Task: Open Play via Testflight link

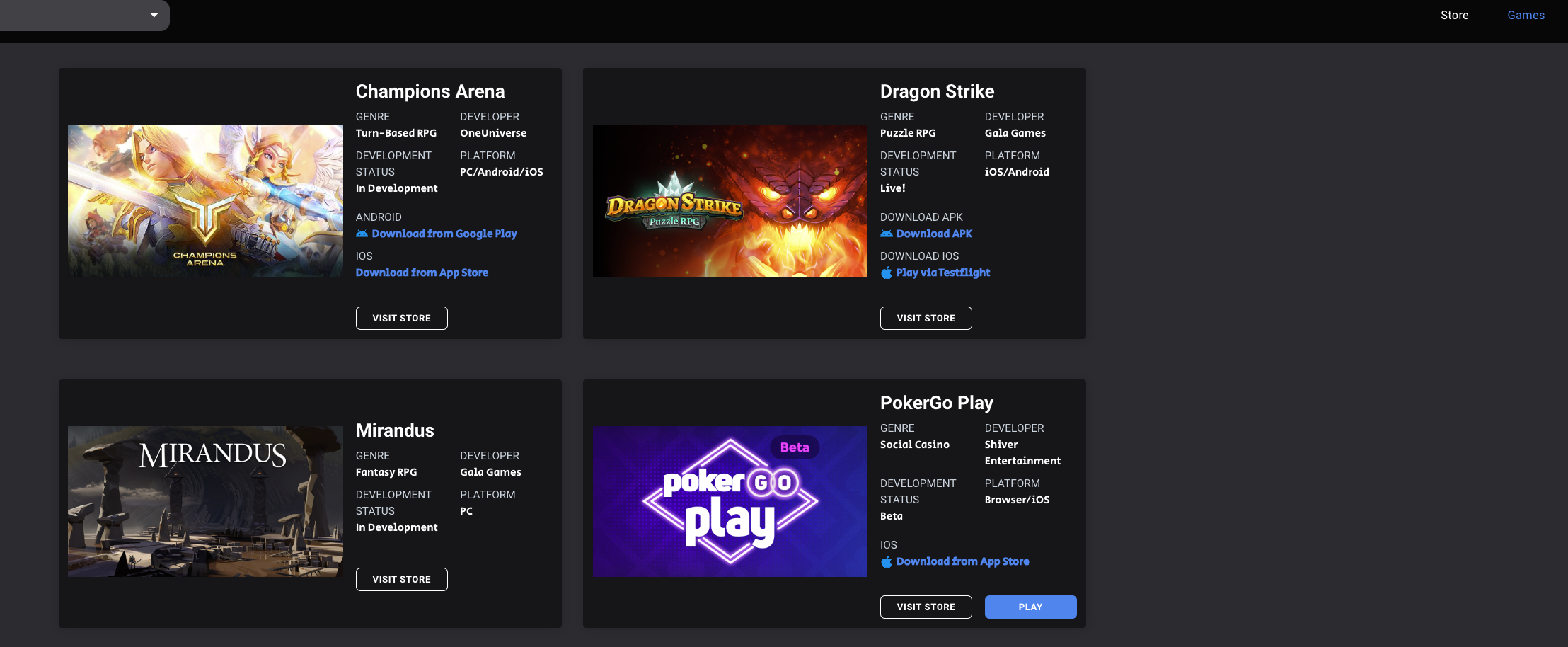Action: click(x=943, y=273)
